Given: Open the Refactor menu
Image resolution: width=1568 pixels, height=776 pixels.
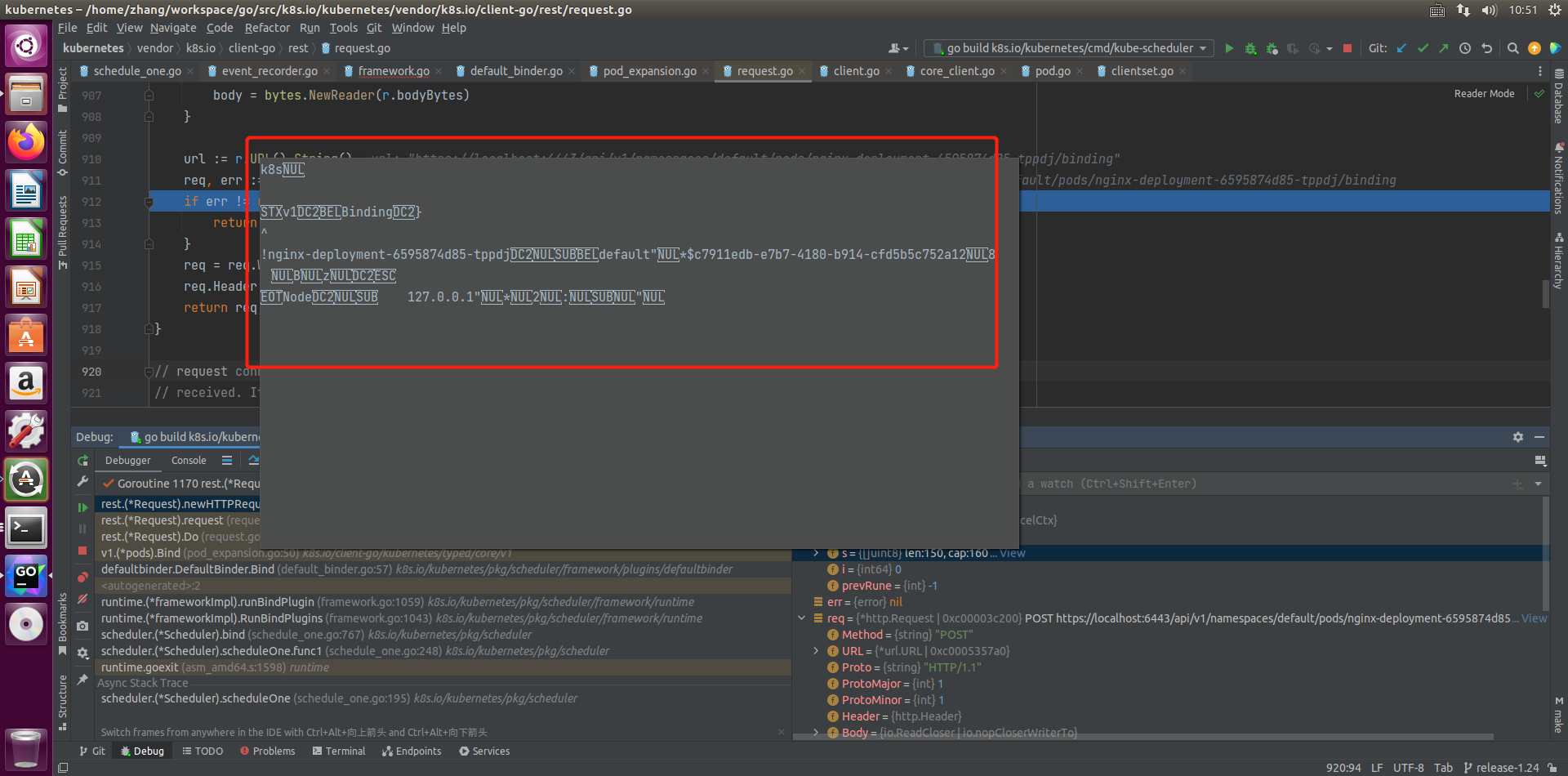Looking at the screenshot, I should tap(267, 28).
